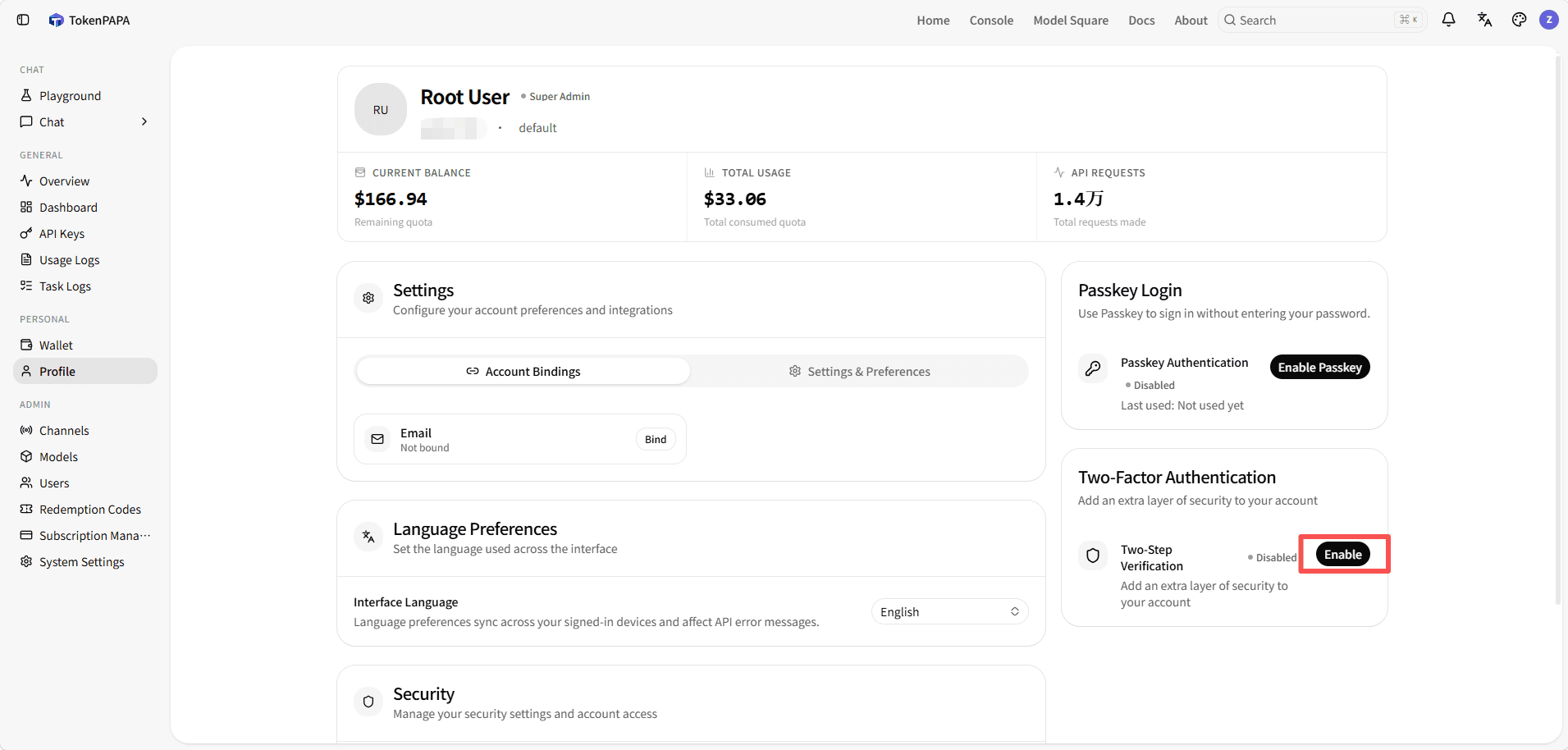Click Language Preferences translate icon
This screenshot has height=750, width=1568.
coord(368,537)
